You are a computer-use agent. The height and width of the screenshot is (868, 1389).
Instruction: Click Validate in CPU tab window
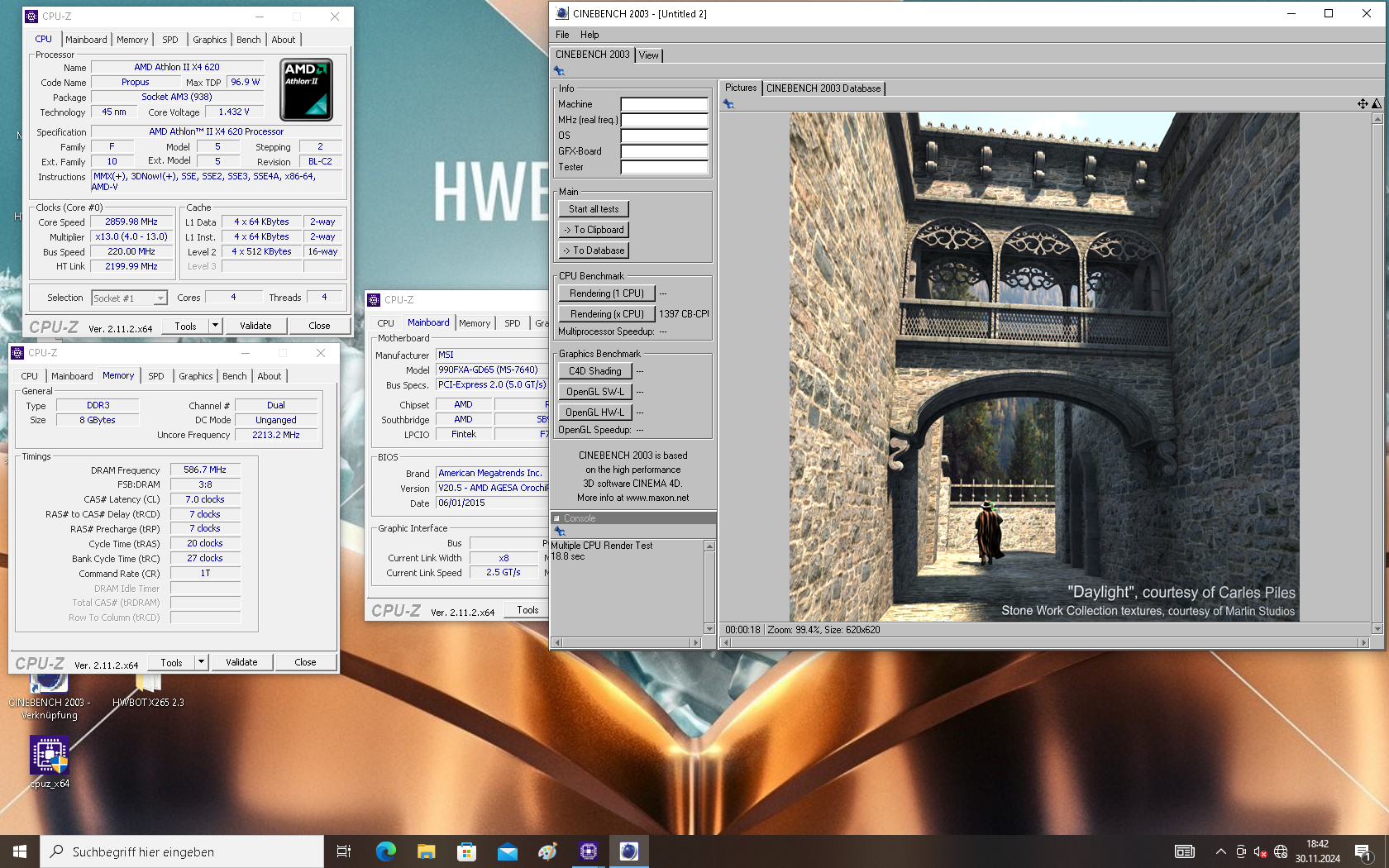pos(255,326)
